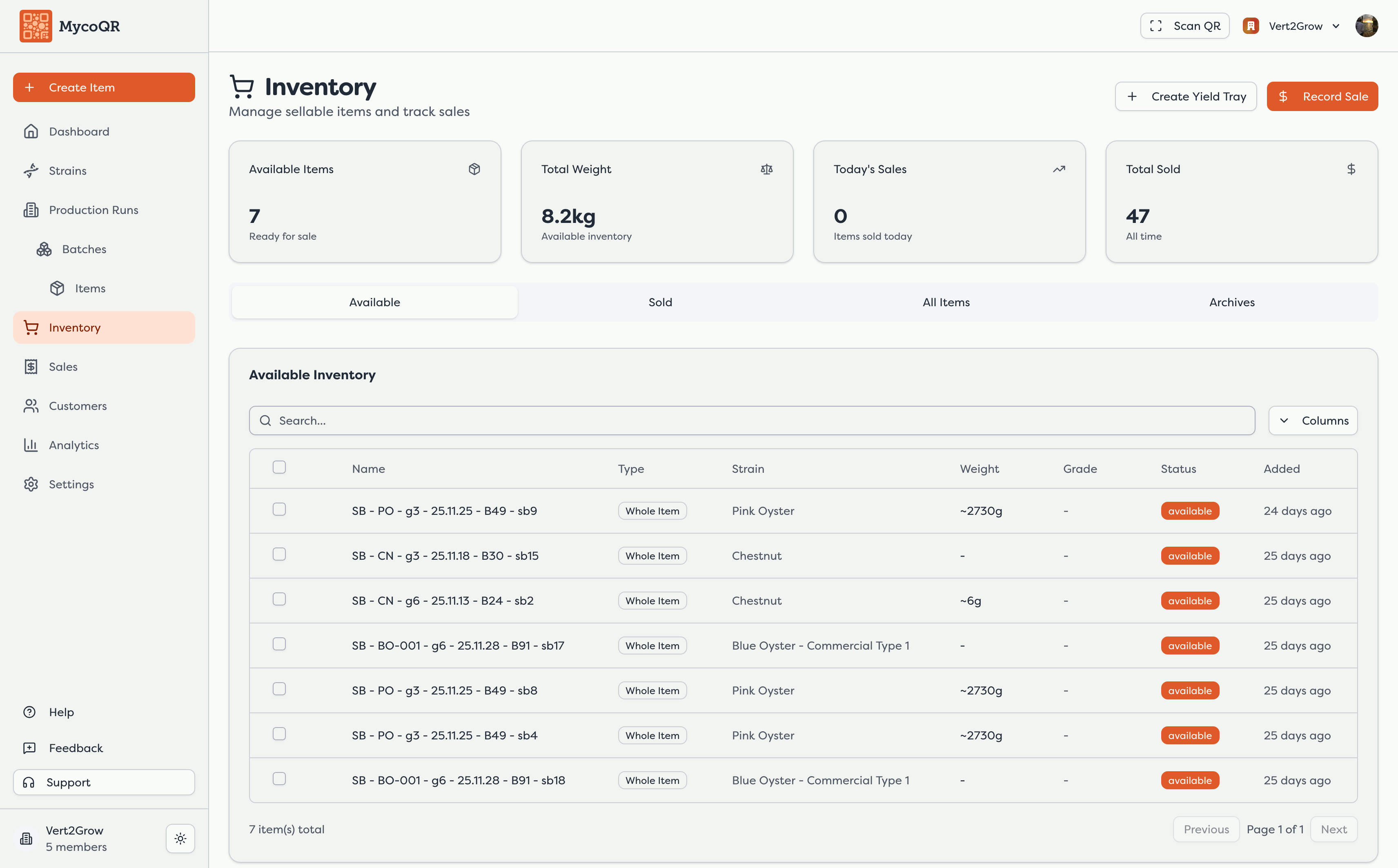Open Customers from the sidebar

(78, 406)
